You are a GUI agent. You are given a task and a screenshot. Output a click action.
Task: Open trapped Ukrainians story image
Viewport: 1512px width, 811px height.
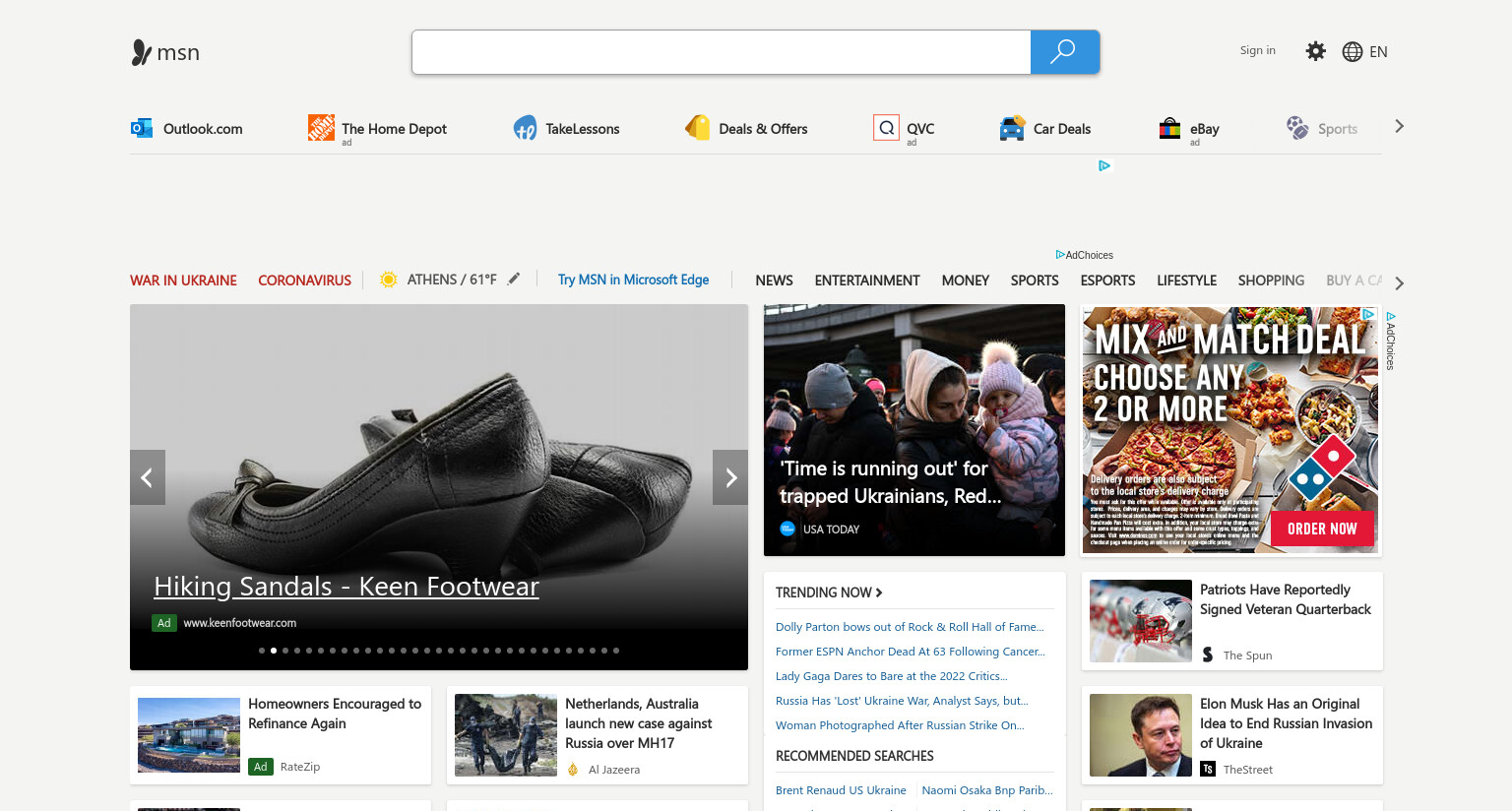click(x=914, y=430)
